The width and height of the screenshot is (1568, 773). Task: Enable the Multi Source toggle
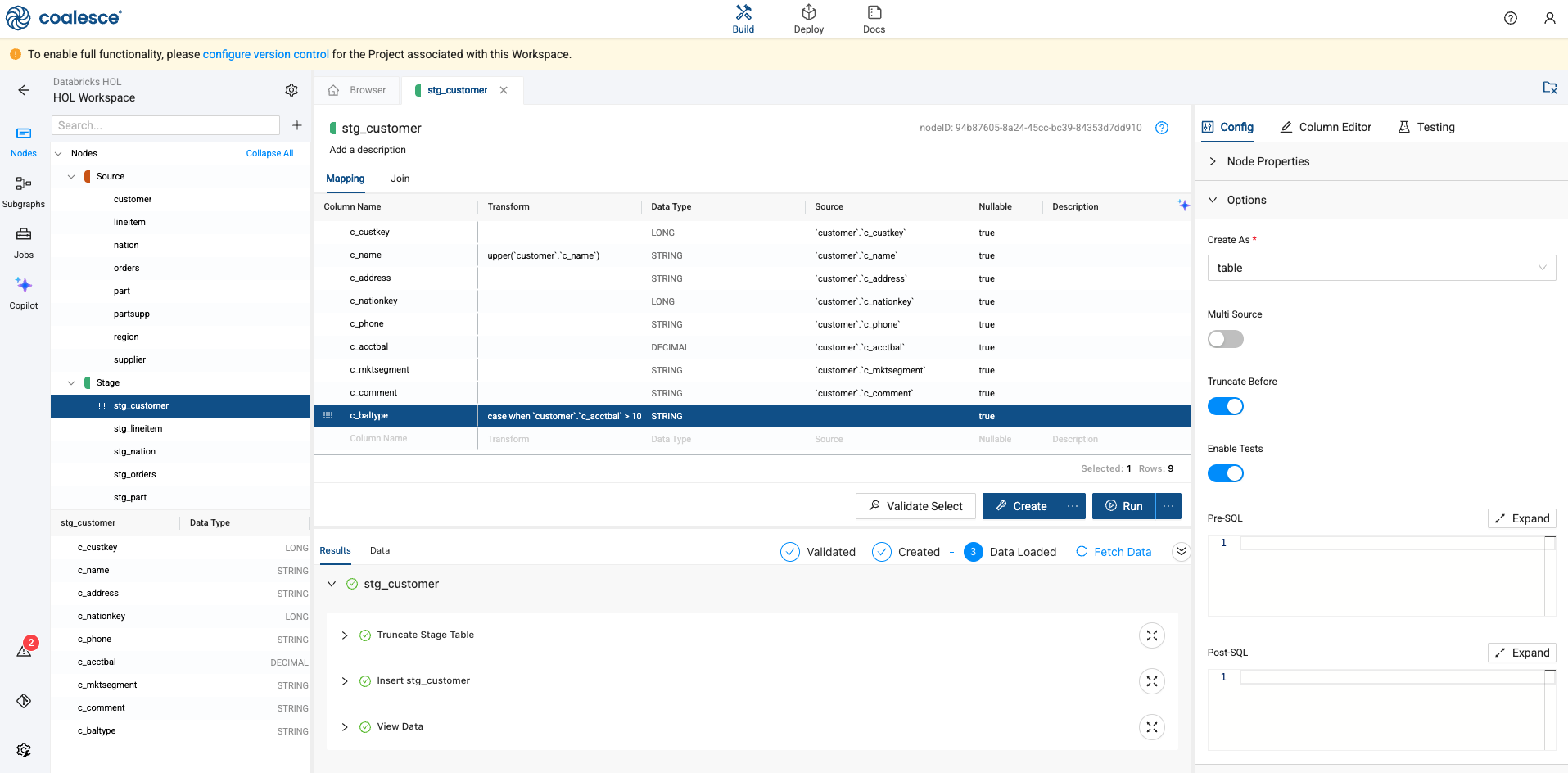[1225, 339]
